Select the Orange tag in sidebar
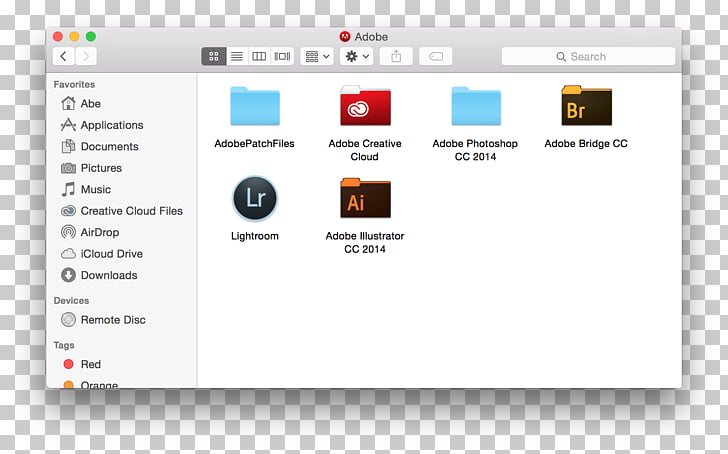 [x=122, y=384]
